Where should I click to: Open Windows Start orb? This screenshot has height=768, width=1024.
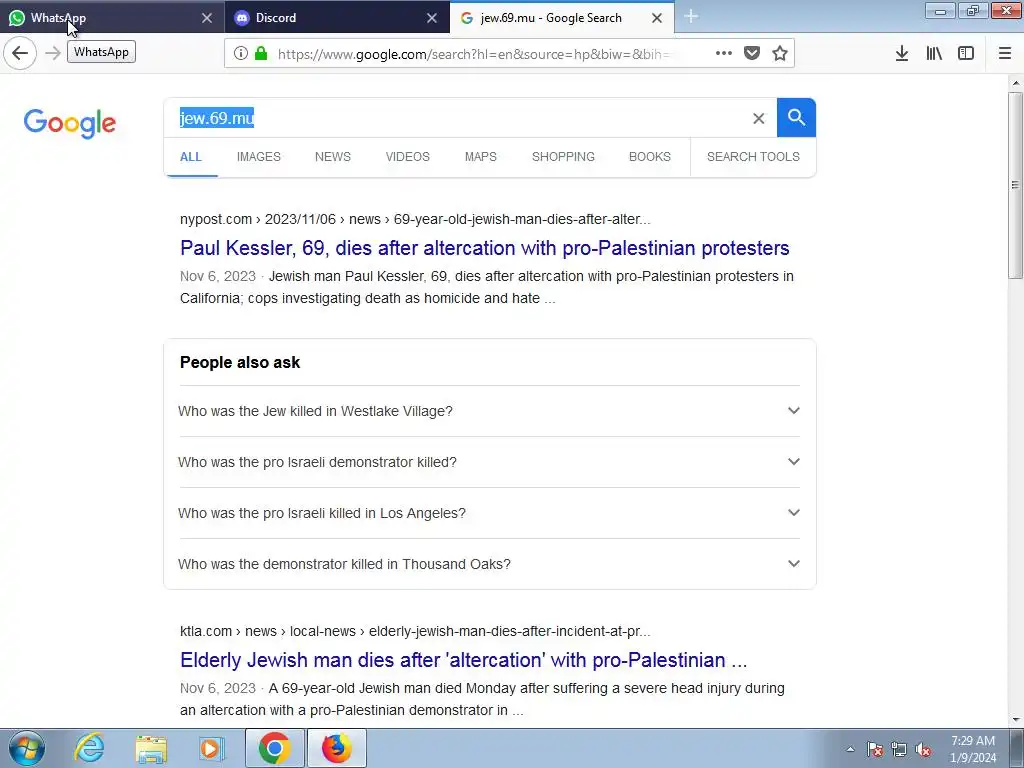click(27, 748)
